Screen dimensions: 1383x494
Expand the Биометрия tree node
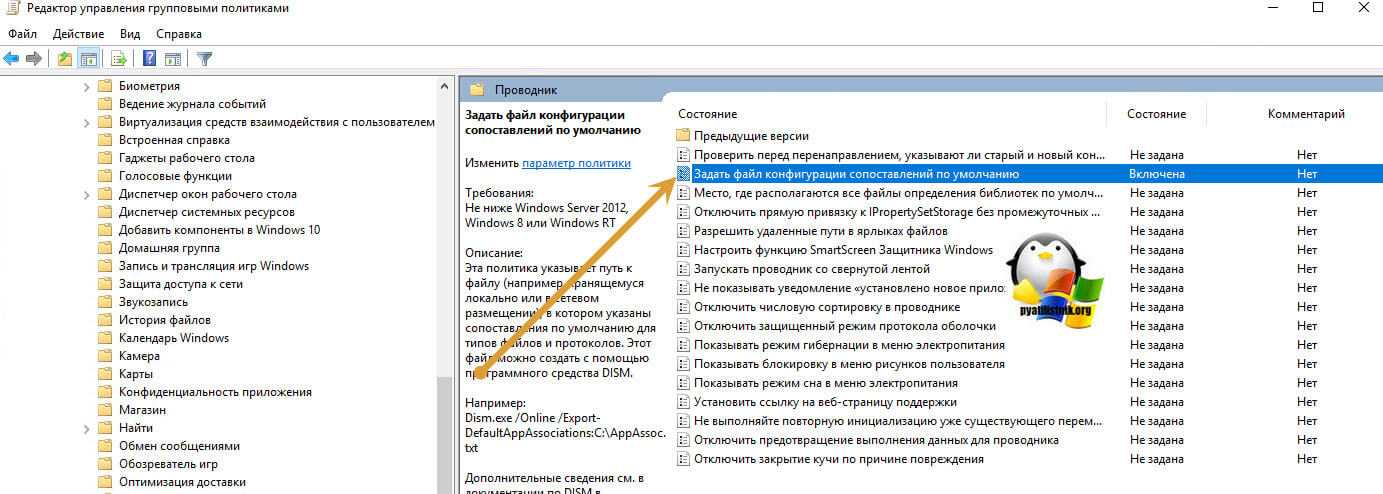(86, 86)
